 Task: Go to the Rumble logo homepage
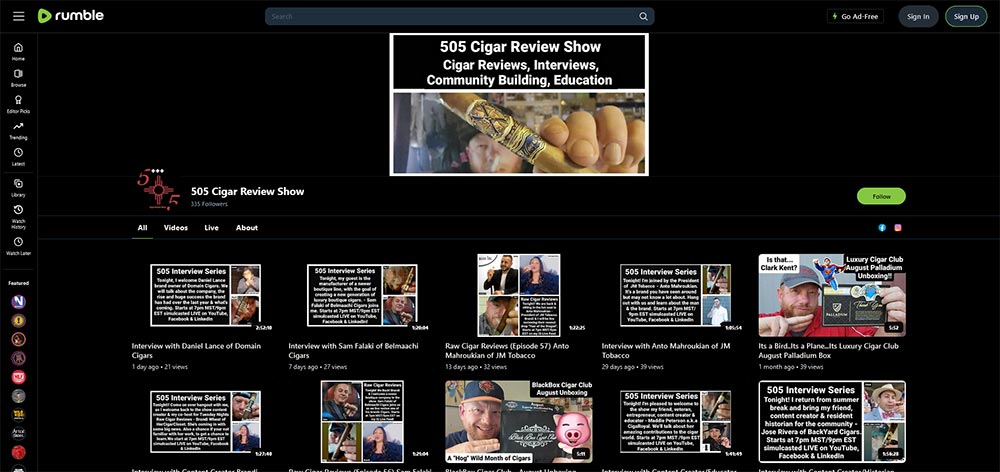click(71, 16)
